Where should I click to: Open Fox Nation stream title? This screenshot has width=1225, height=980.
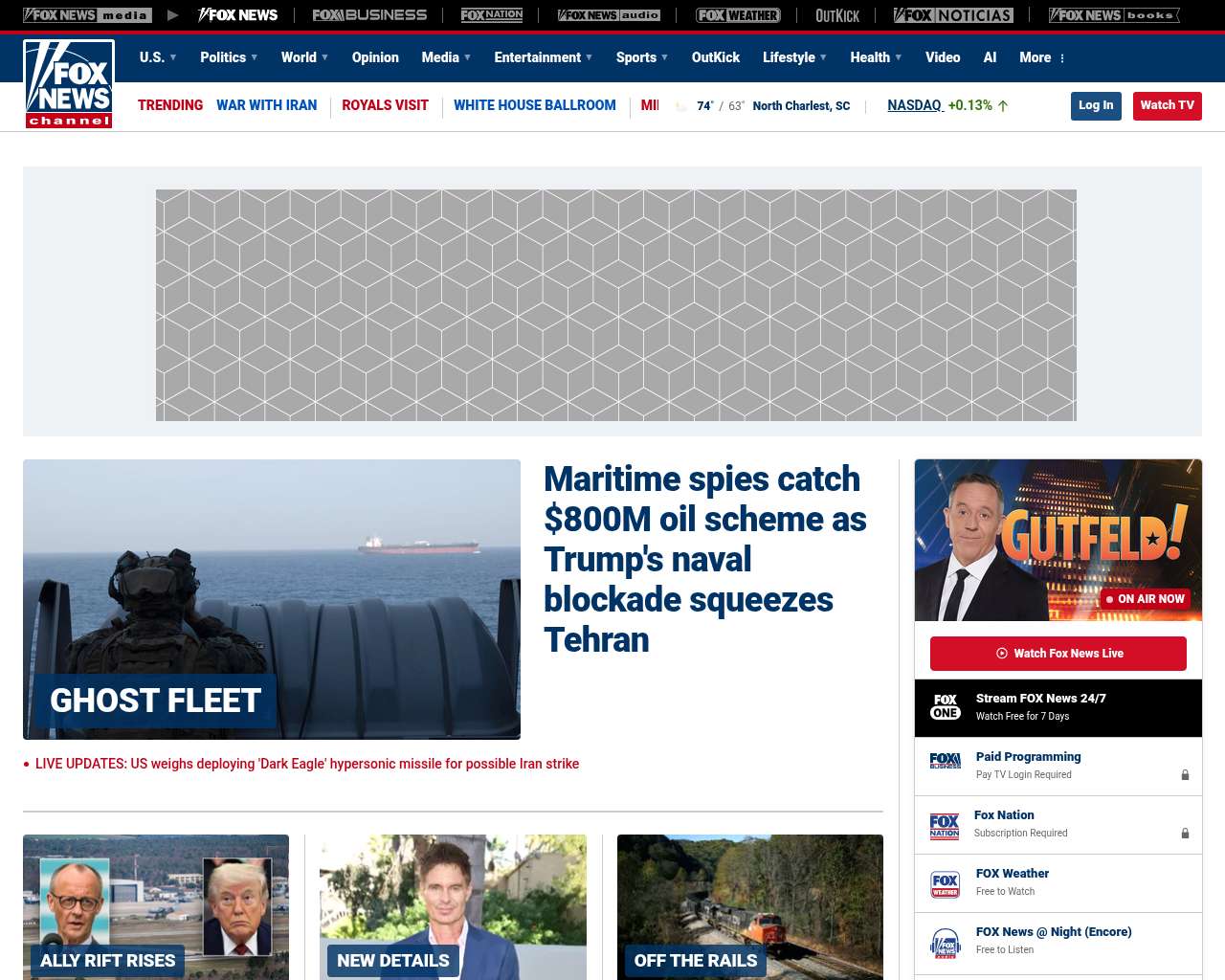(1004, 815)
